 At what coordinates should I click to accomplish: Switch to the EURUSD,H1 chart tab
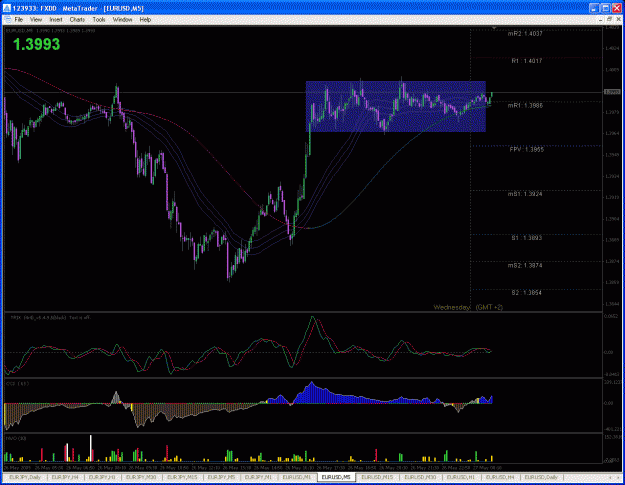pos(461,477)
